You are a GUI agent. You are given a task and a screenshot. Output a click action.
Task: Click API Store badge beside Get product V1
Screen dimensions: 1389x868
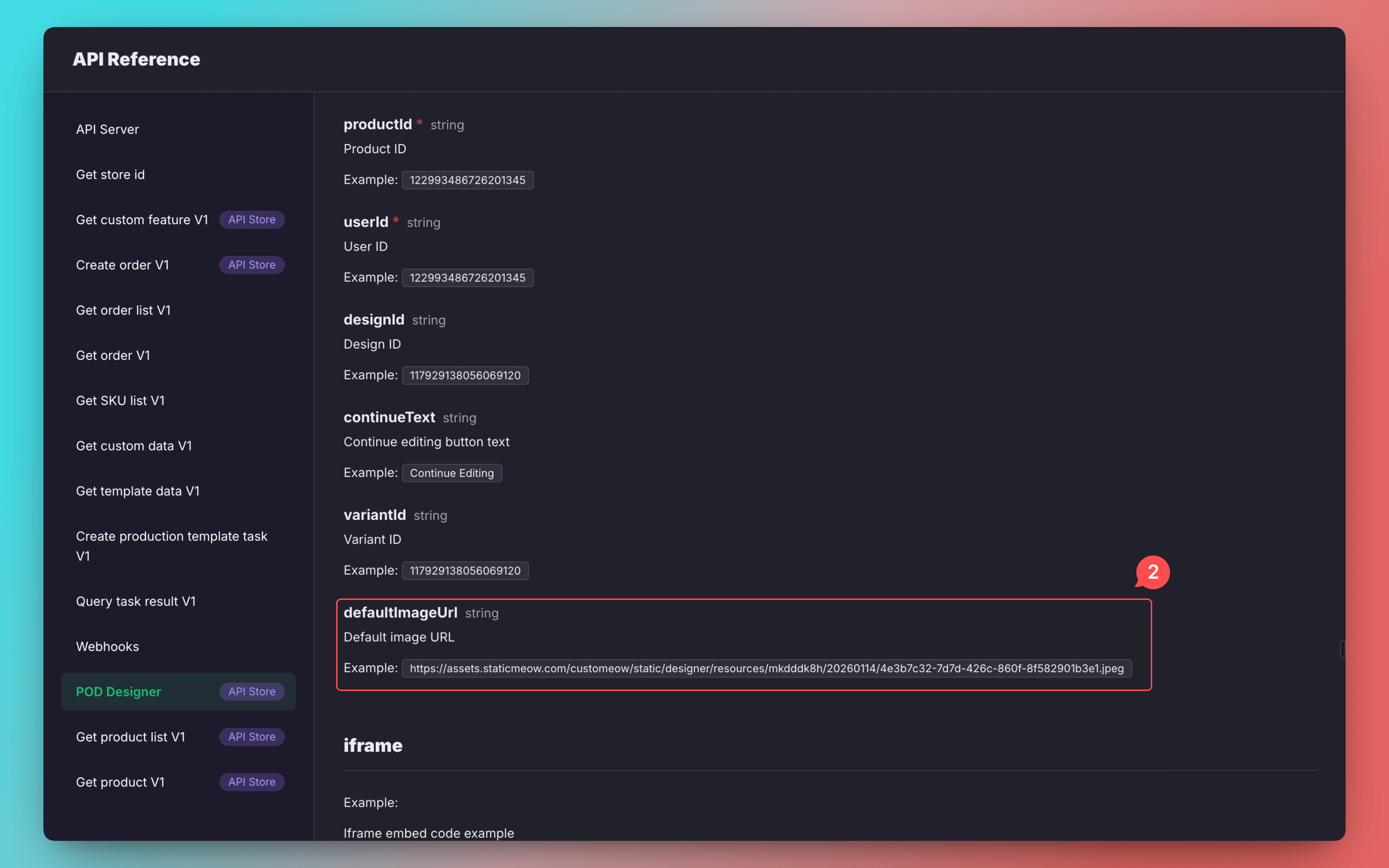pyautogui.click(x=251, y=782)
